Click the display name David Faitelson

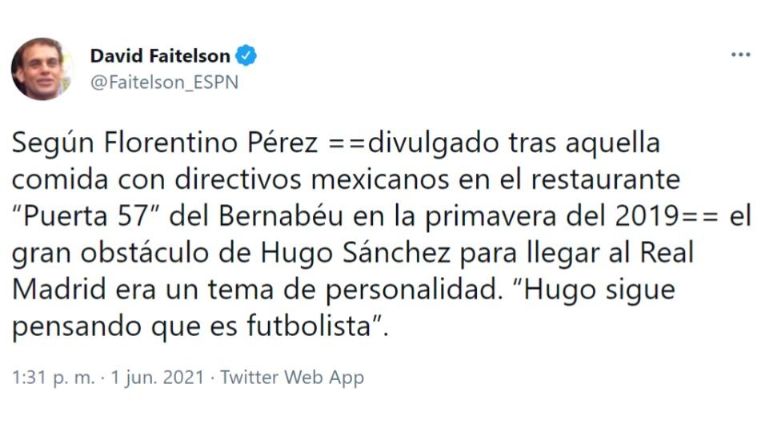tap(160, 56)
